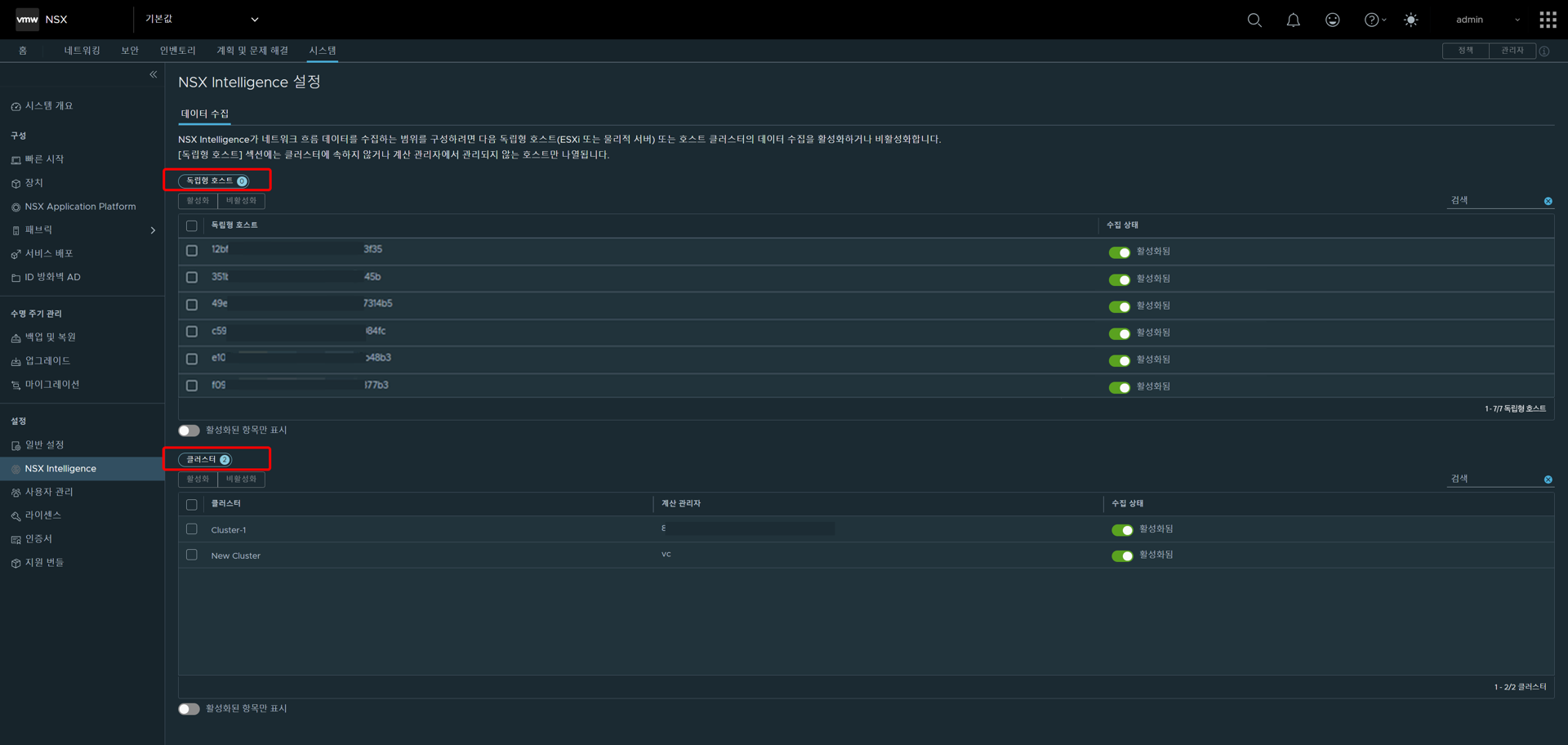1568x745 pixels.
Task: Click the 장치 sidebar icon
Action: (16, 184)
